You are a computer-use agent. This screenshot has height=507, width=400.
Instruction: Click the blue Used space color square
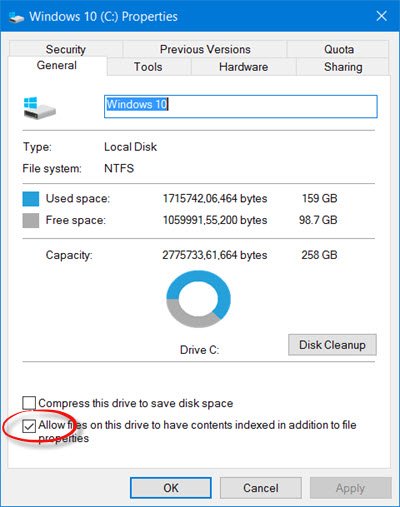(31, 199)
